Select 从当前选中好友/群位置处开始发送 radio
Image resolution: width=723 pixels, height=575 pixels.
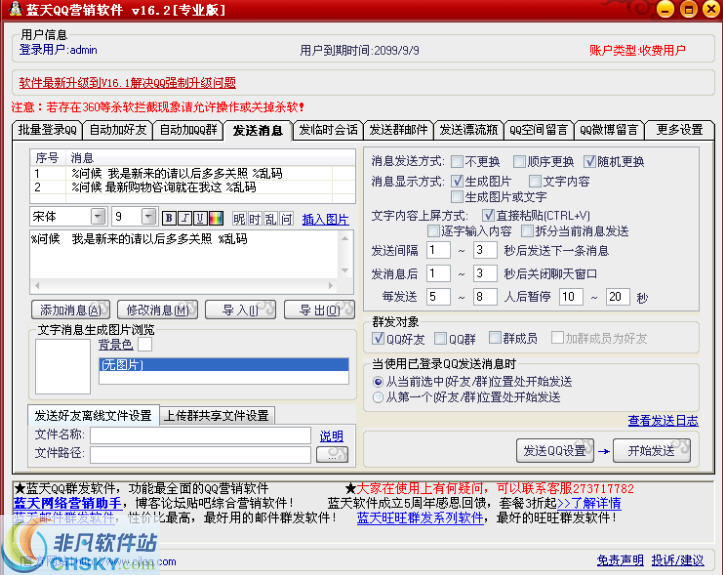coord(378,382)
